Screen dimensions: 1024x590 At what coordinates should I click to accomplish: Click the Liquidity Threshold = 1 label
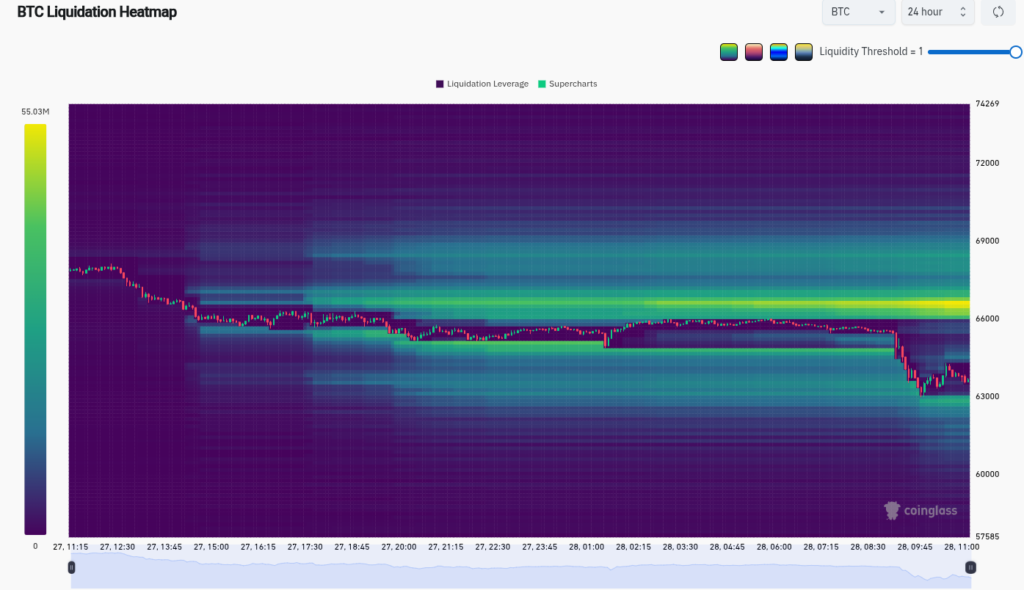coord(871,50)
